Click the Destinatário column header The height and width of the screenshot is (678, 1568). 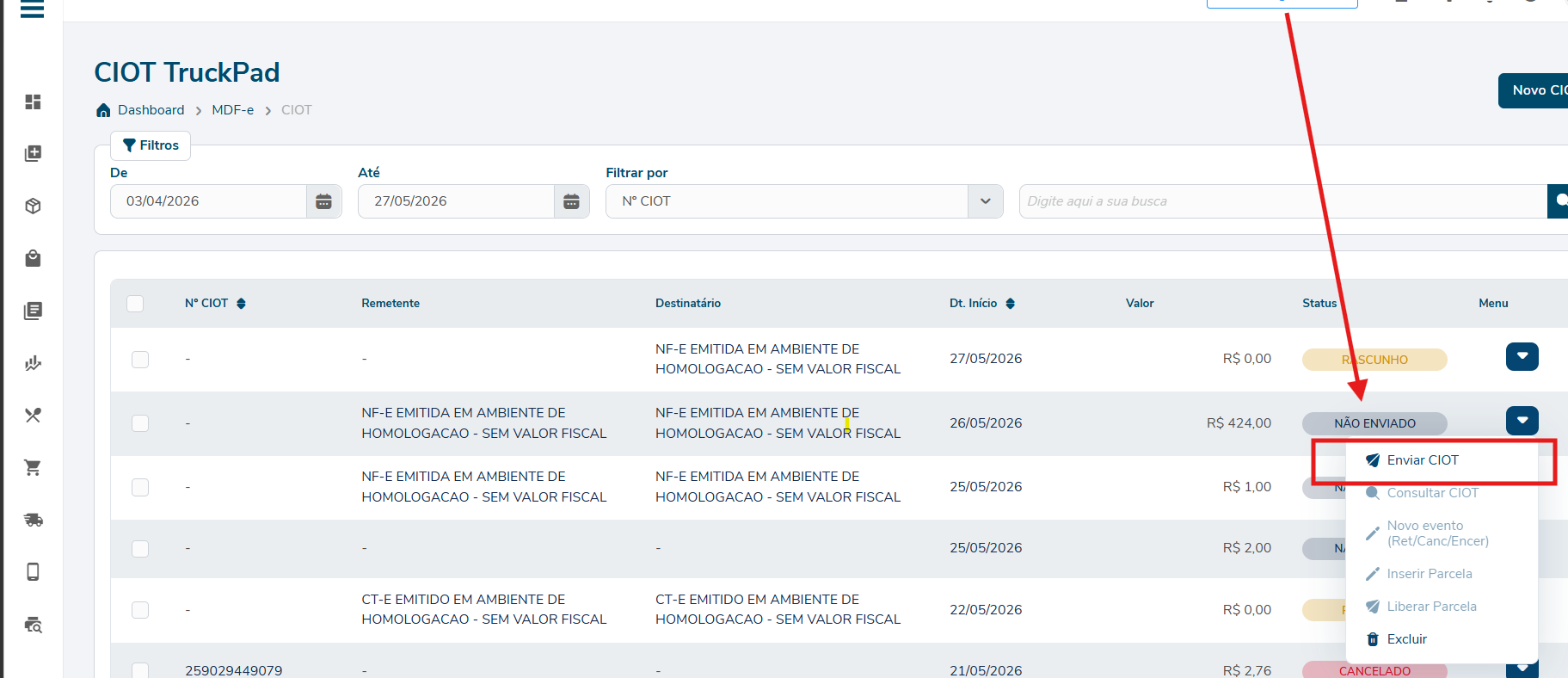click(688, 304)
